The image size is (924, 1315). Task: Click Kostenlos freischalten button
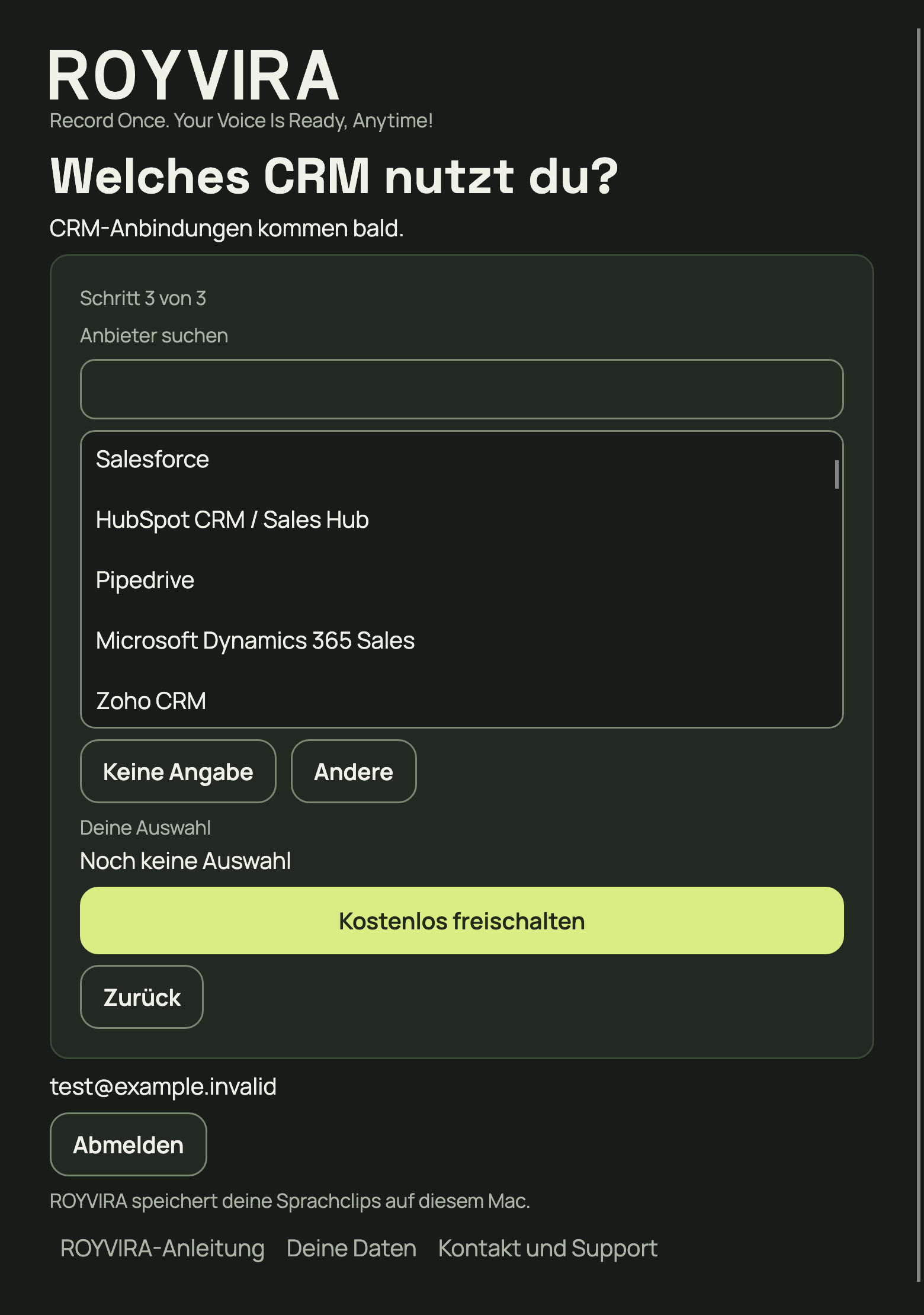[461, 920]
